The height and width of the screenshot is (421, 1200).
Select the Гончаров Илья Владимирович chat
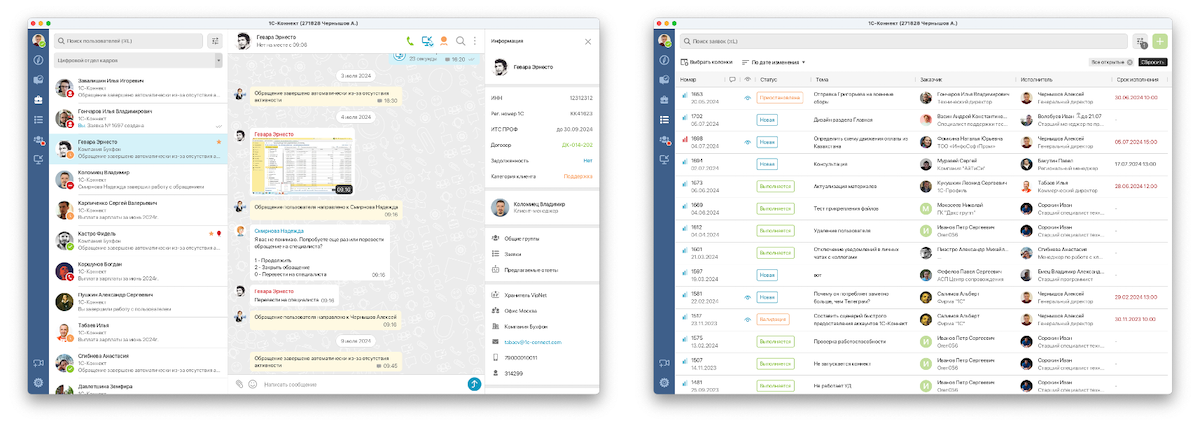tap(140, 116)
